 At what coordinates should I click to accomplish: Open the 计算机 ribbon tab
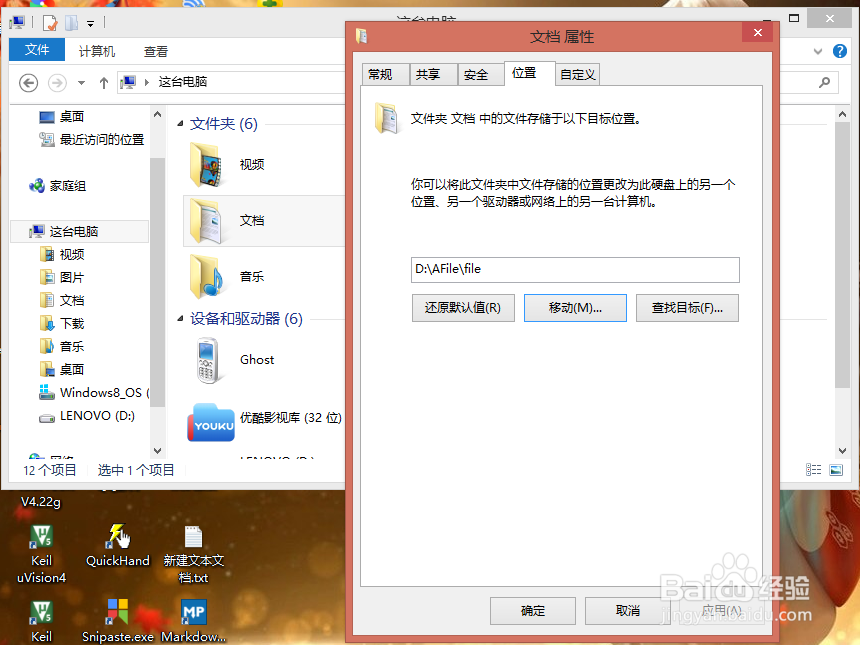(97, 52)
